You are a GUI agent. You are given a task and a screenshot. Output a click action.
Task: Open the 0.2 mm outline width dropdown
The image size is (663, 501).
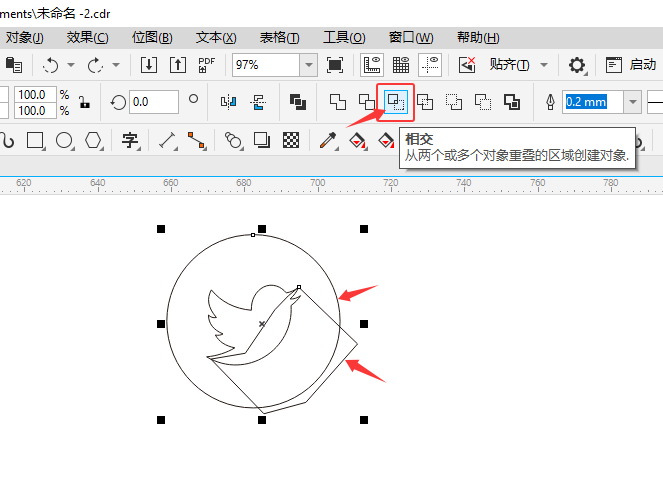[x=633, y=102]
